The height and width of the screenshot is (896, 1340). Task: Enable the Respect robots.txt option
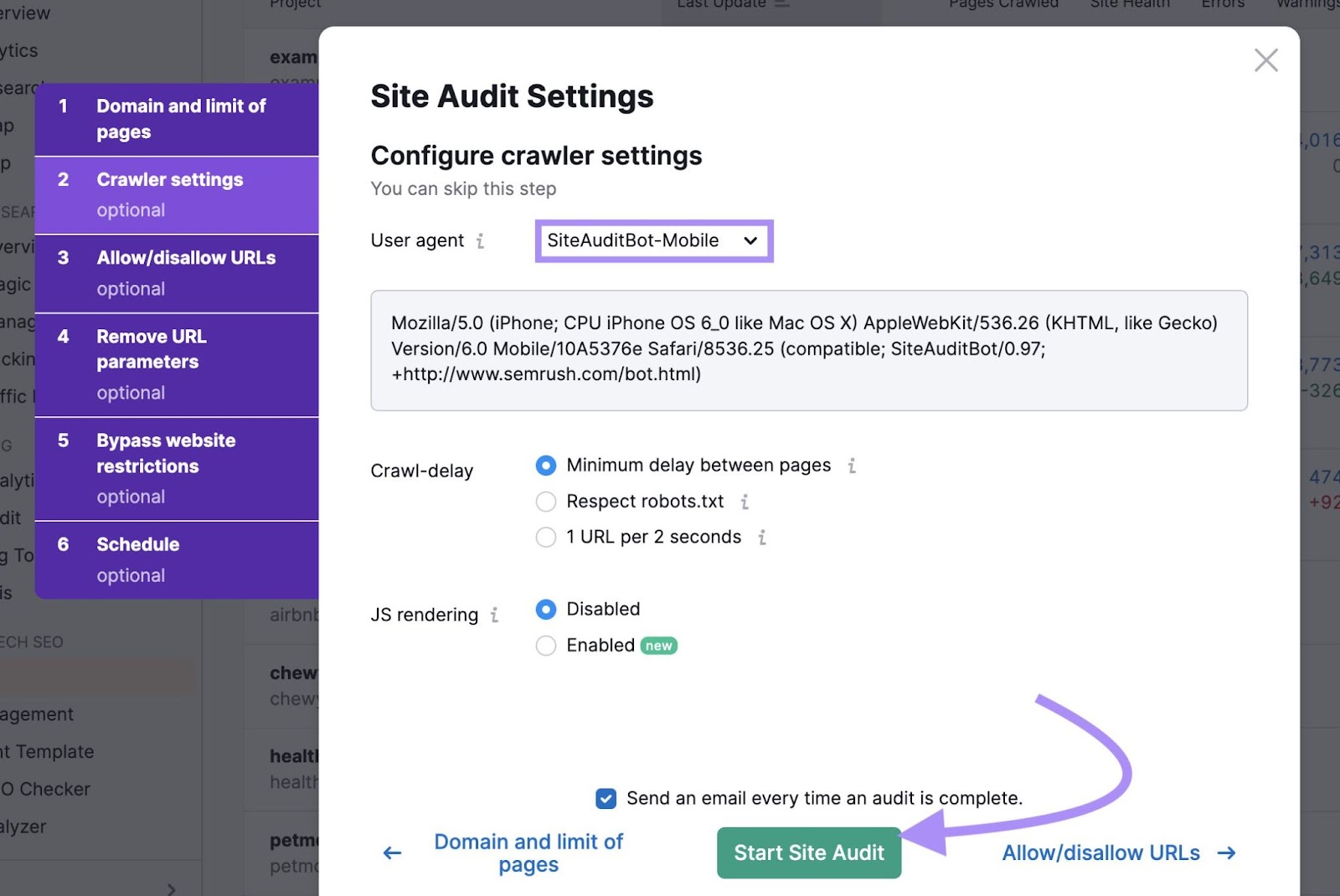point(546,502)
